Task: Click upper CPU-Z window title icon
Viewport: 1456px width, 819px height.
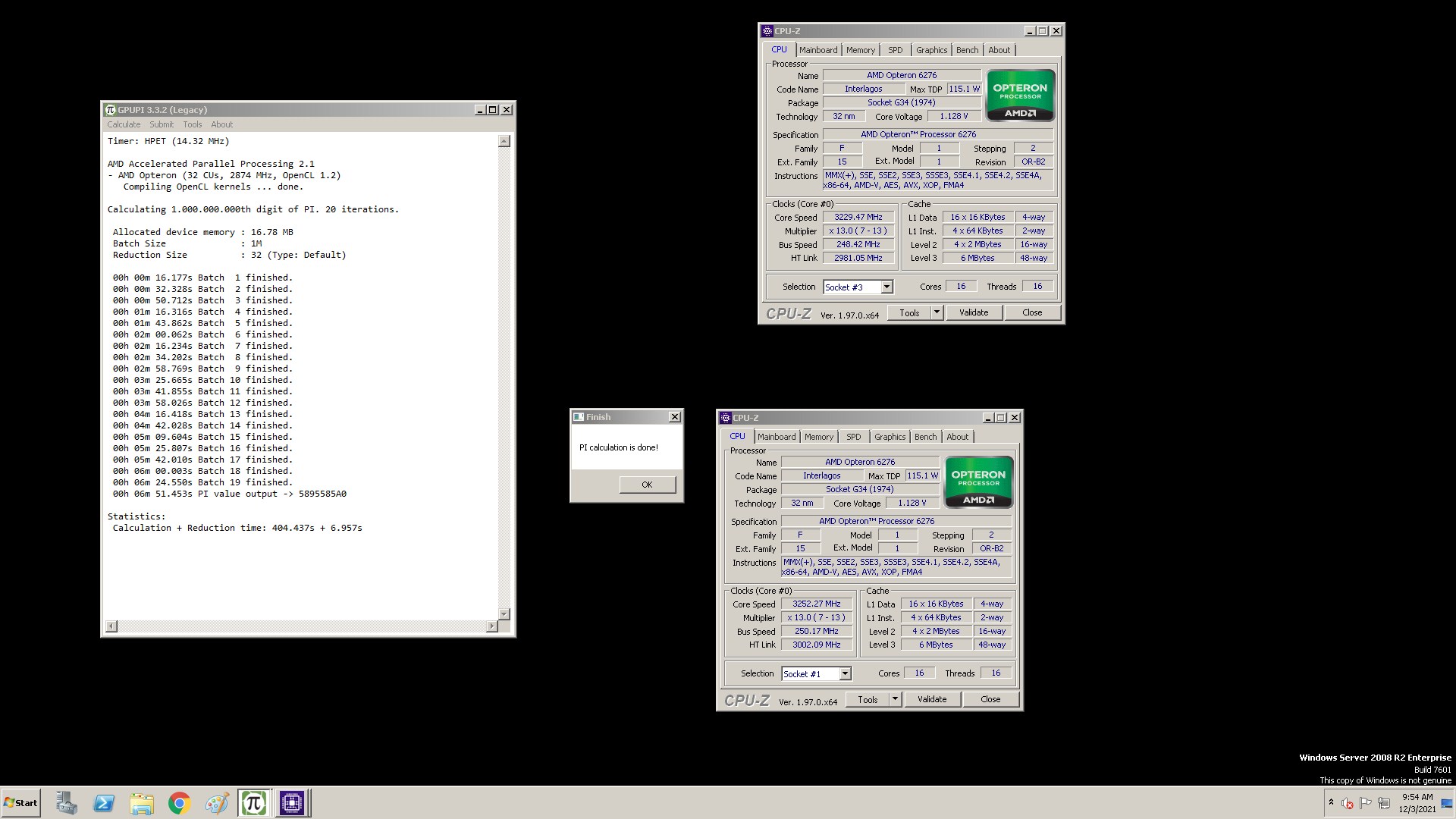Action: (767, 31)
